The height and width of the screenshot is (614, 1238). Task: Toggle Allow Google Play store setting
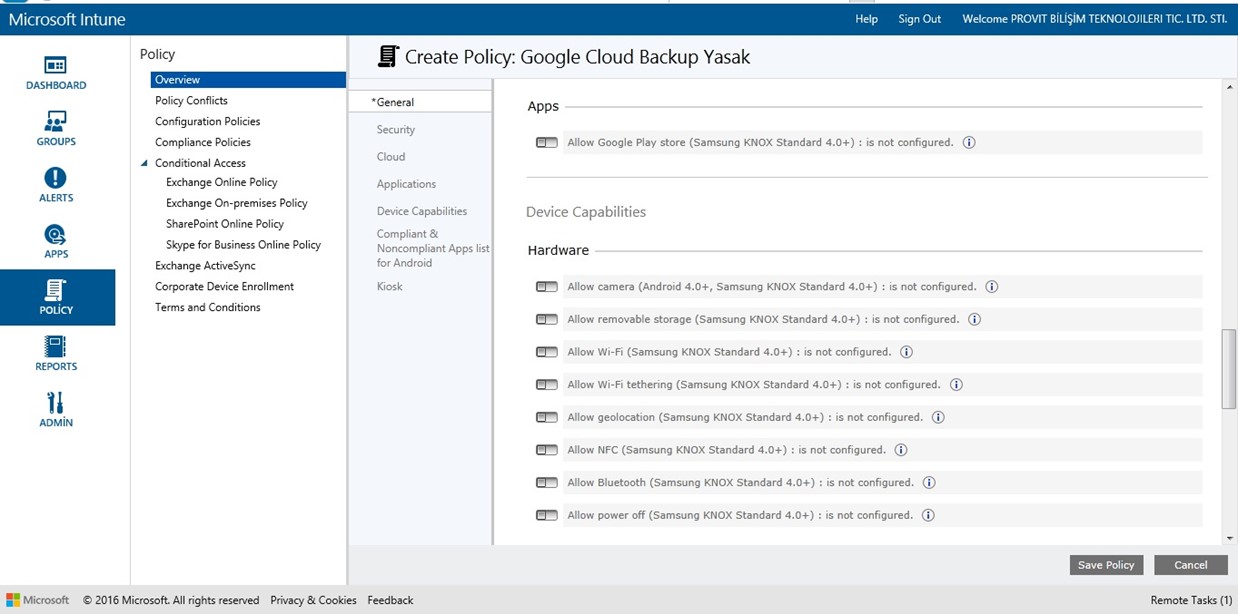click(546, 143)
